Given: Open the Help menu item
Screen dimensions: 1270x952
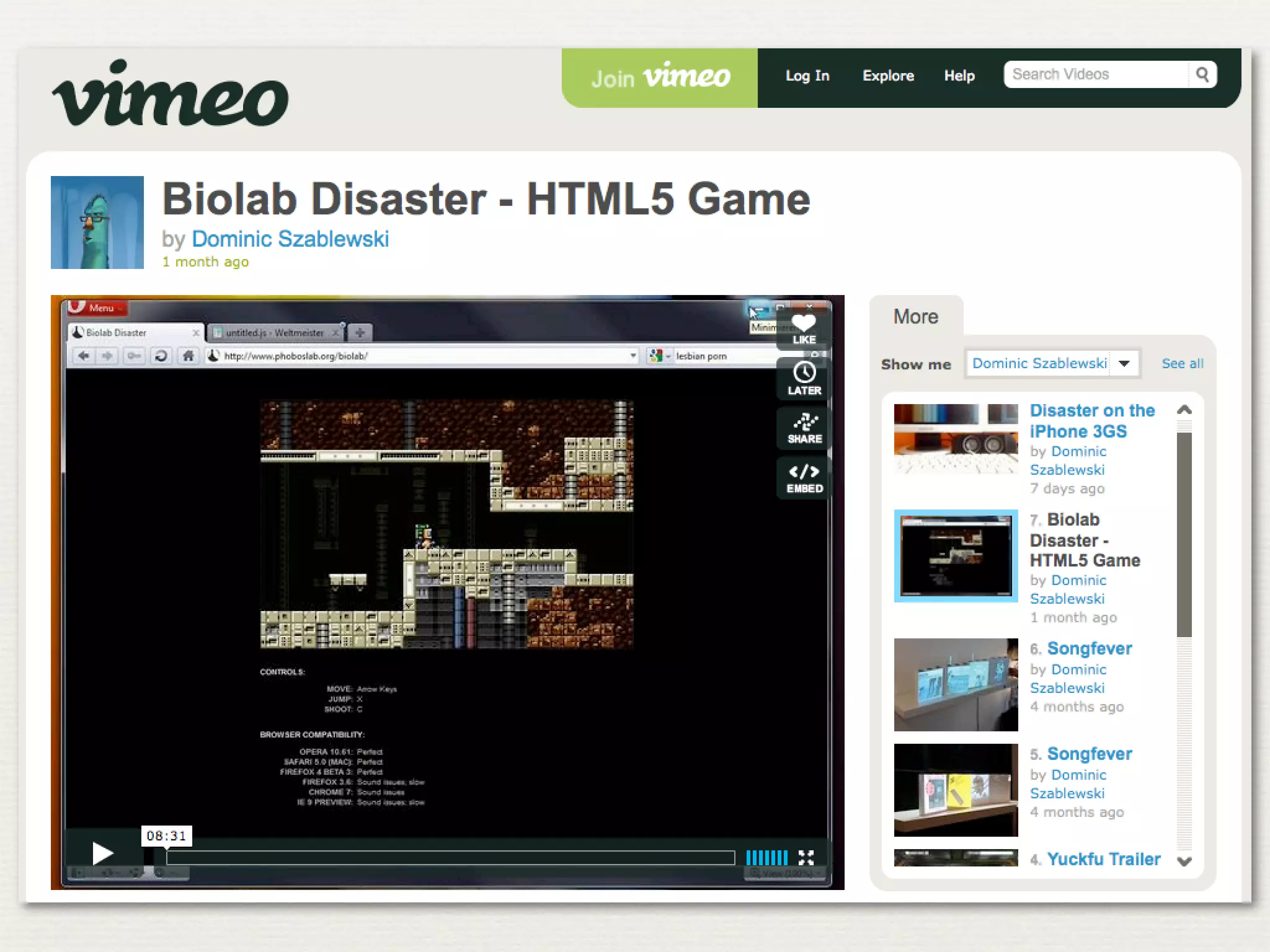Looking at the screenshot, I should 959,76.
